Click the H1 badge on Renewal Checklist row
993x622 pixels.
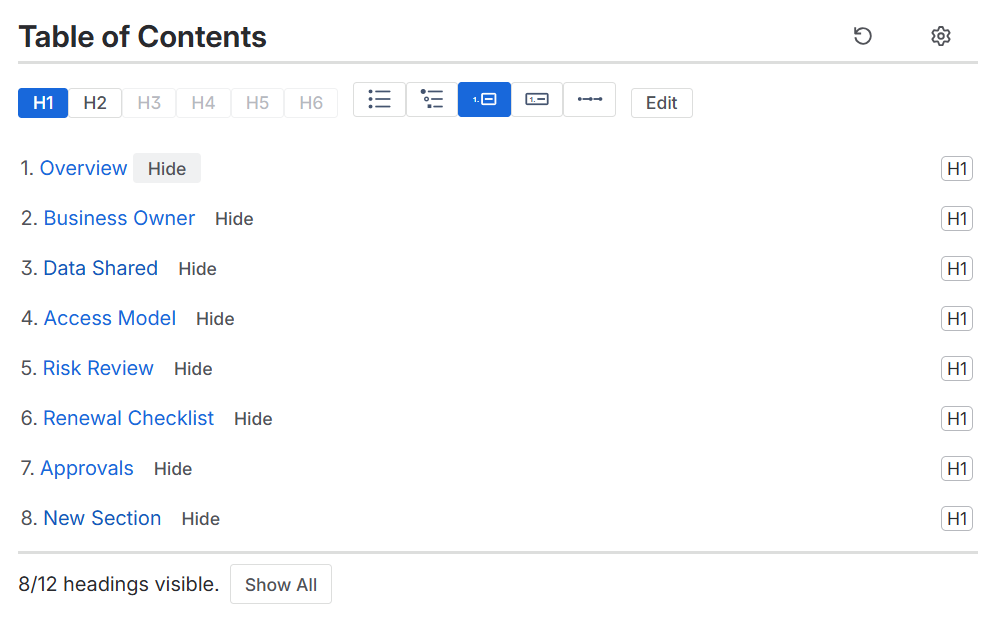pos(956,419)
